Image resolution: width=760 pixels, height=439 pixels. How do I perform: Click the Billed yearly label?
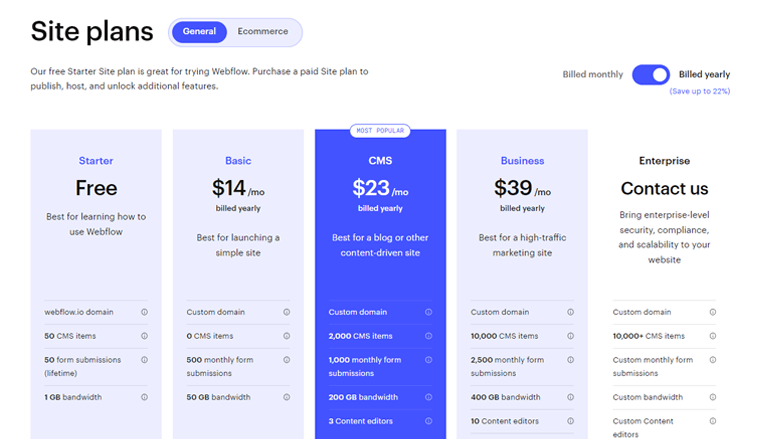click(x=704, y=75)
